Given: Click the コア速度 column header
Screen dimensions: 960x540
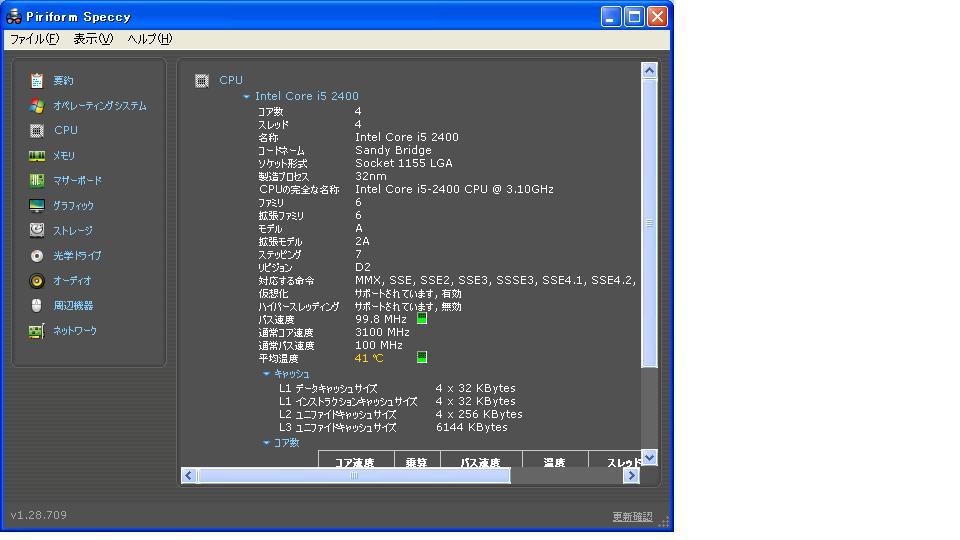Looking at the screenshot, I should 356,460.
